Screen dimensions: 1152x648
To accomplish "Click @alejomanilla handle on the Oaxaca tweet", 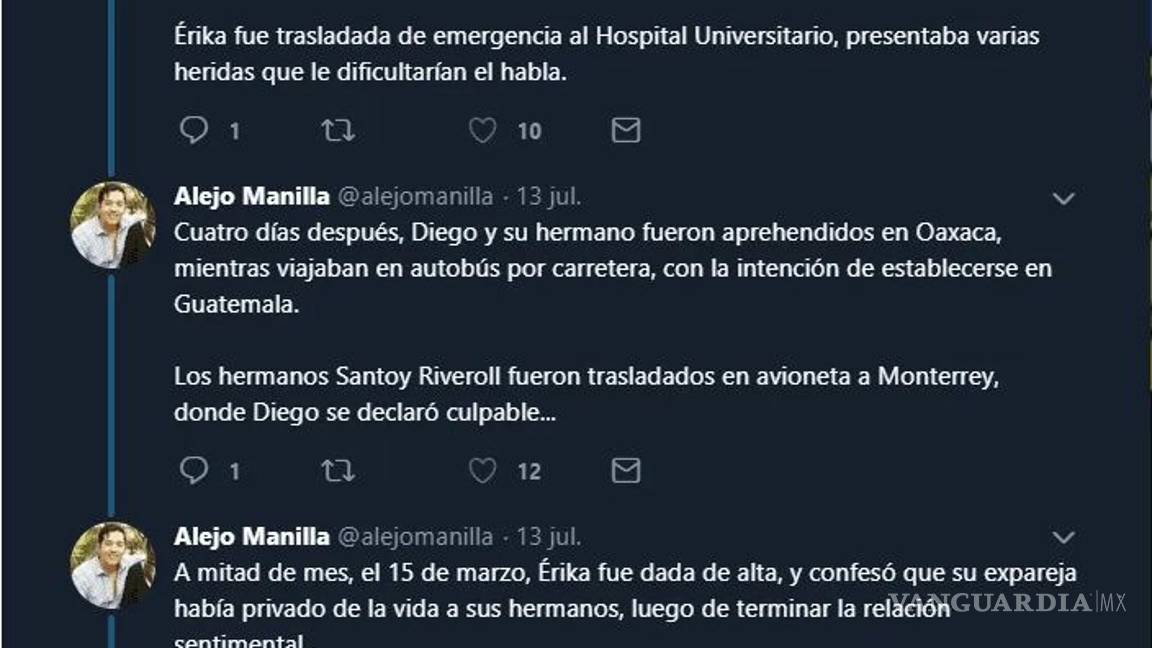I will click(x=415, y=197).
